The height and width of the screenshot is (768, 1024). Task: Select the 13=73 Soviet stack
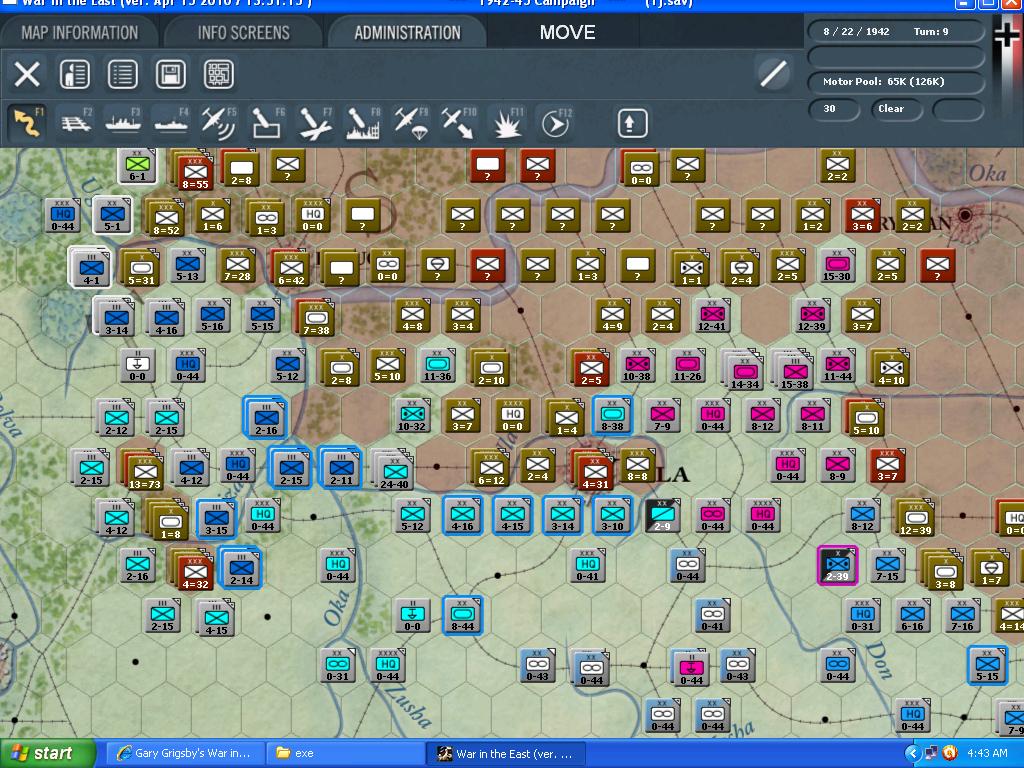pos(144,471)
